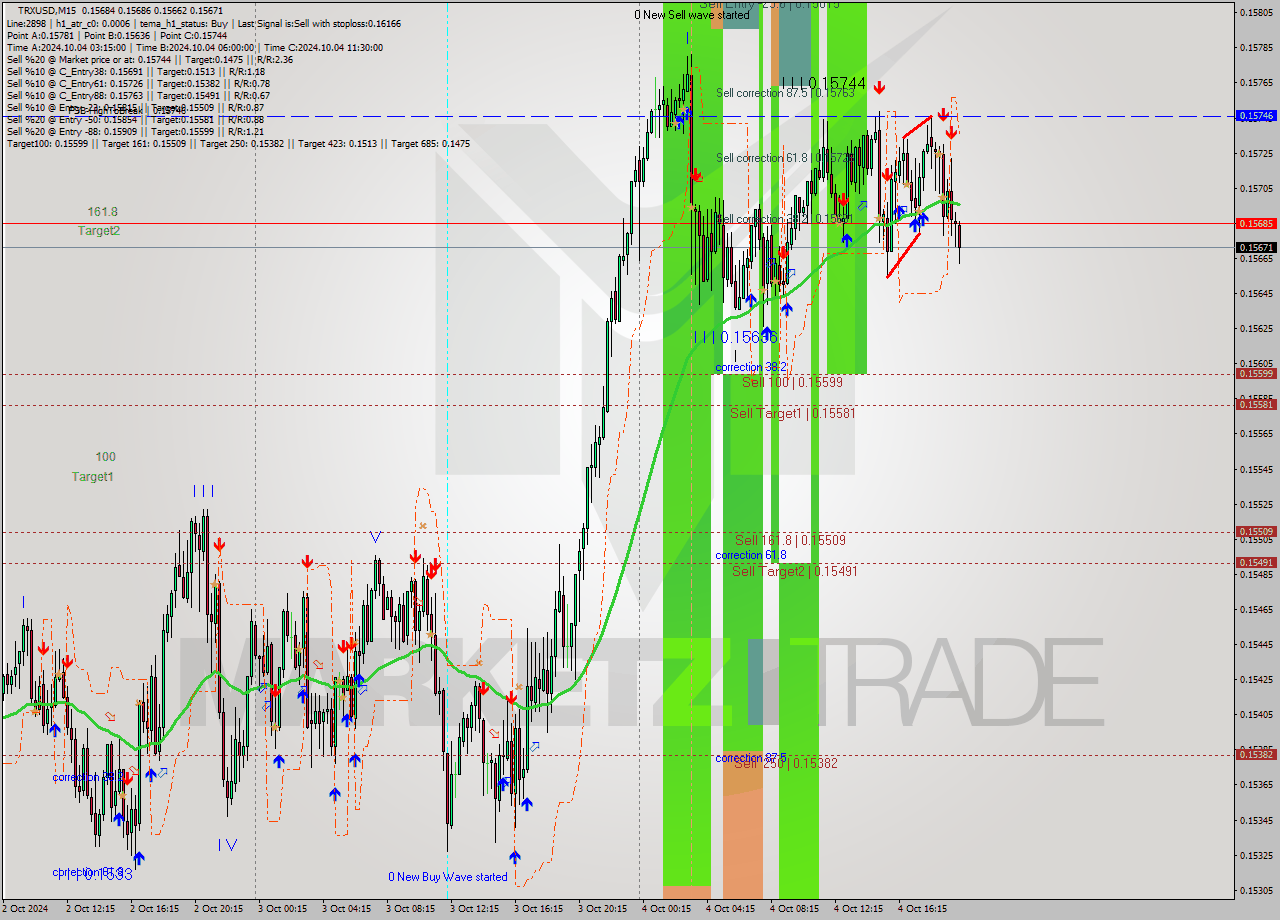The width and height of the screenshot is (1280, 920).
Task: Click the 'Sell 100 | 0.15599' label
Action: tap(792, 382)
